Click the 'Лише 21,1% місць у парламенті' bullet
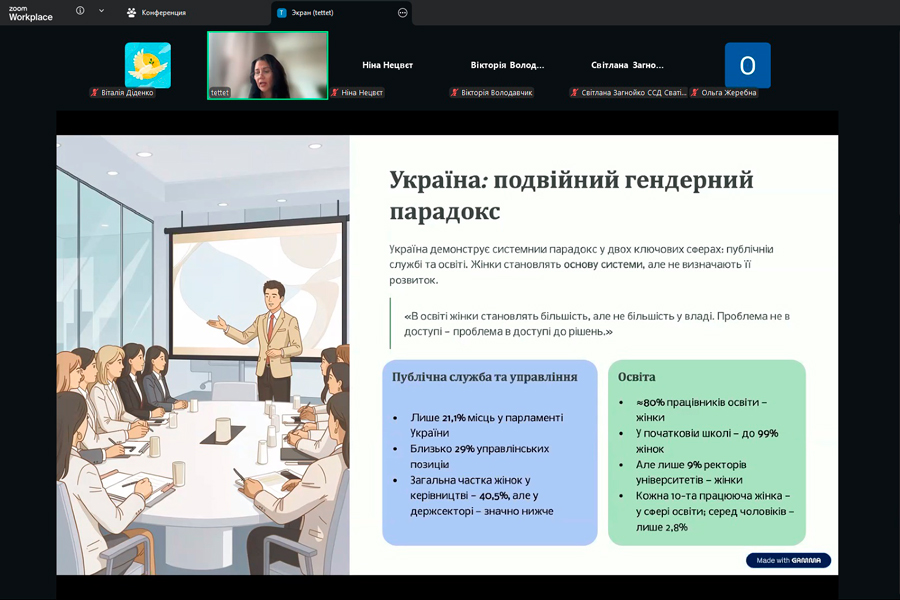Image resolution: width=900 pixels, height=600 pixels. click(487, 425)
